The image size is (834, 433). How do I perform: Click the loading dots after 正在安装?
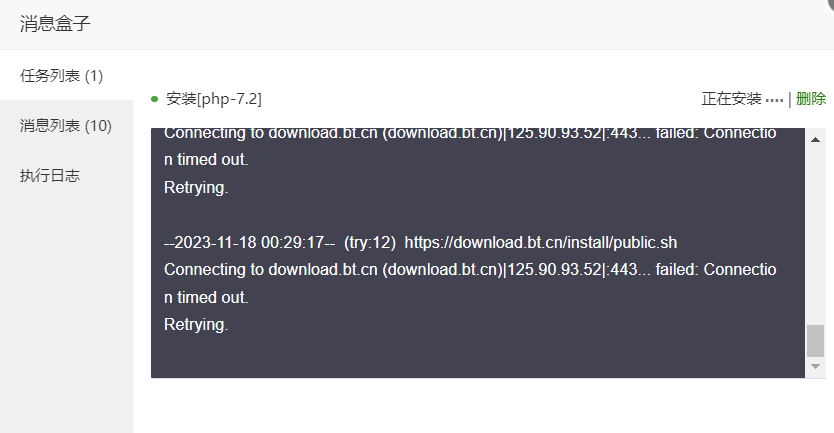775,99
